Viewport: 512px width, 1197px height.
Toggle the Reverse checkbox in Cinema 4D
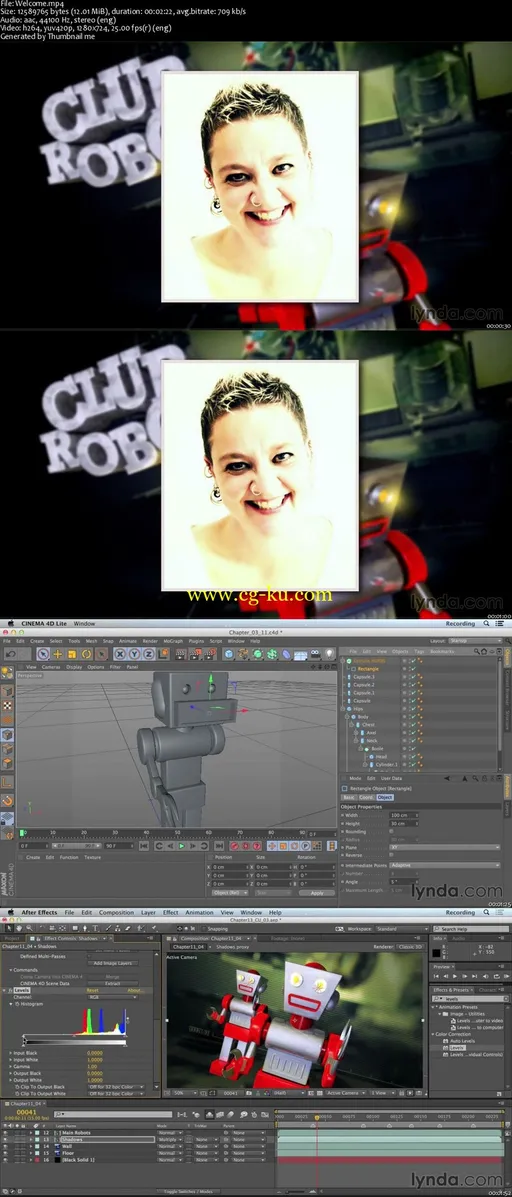click(392, 856)
